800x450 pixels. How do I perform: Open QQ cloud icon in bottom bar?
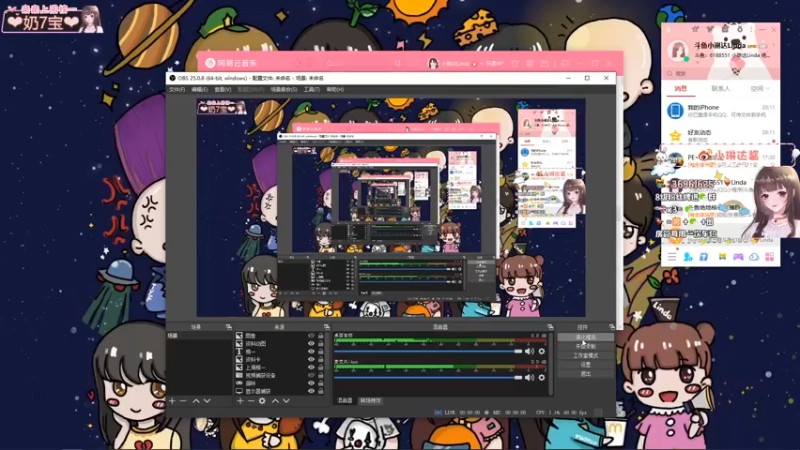tap(754, 257)
